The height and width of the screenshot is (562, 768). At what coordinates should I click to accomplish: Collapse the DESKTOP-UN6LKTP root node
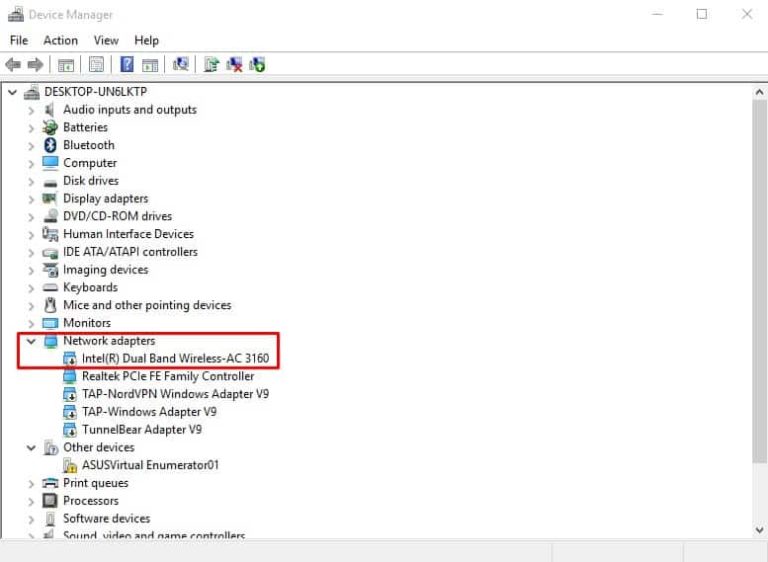(x=12, y=92)
